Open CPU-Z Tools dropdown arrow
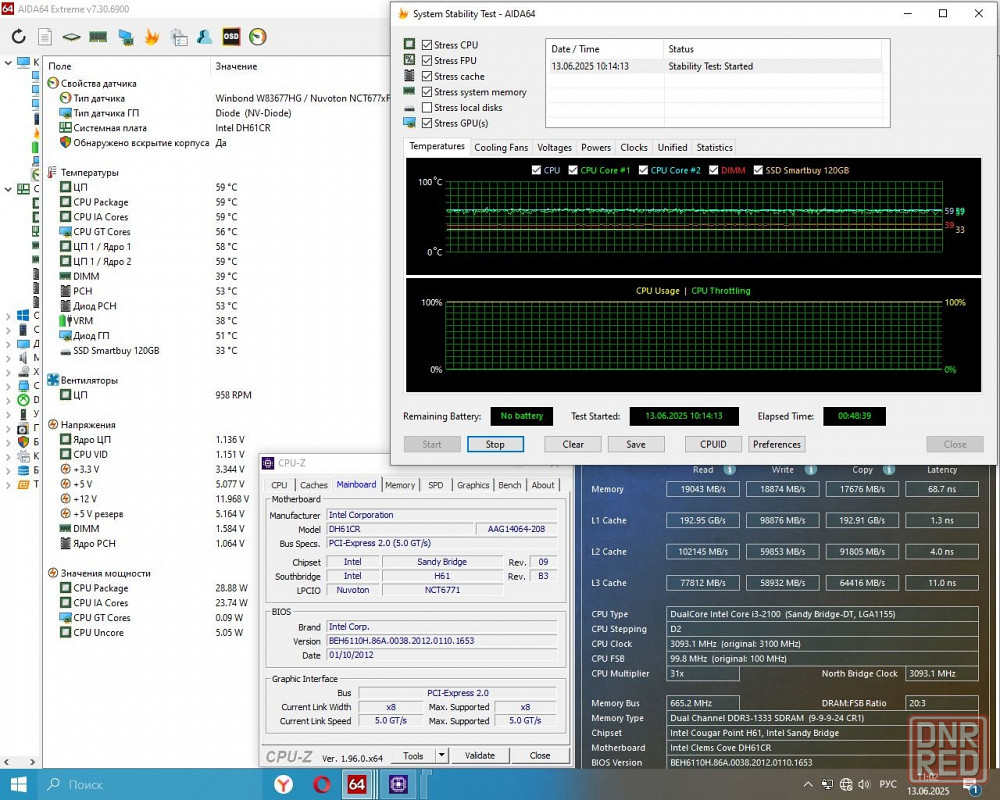The image size is (1000, 800). 441,755
